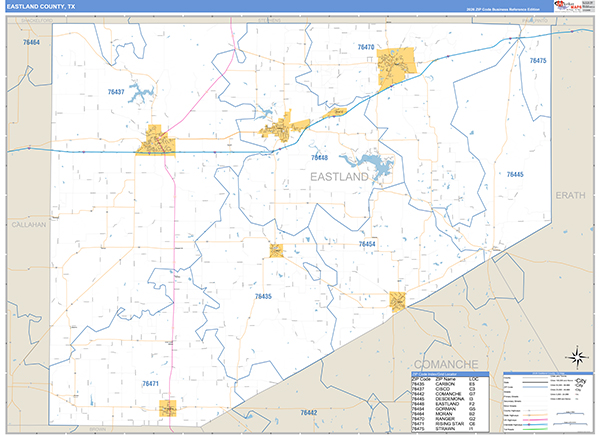The width and height of the screenshot is (600, 435).
Task: Click the 'ERATH' county name label
Action: [571, 196]
